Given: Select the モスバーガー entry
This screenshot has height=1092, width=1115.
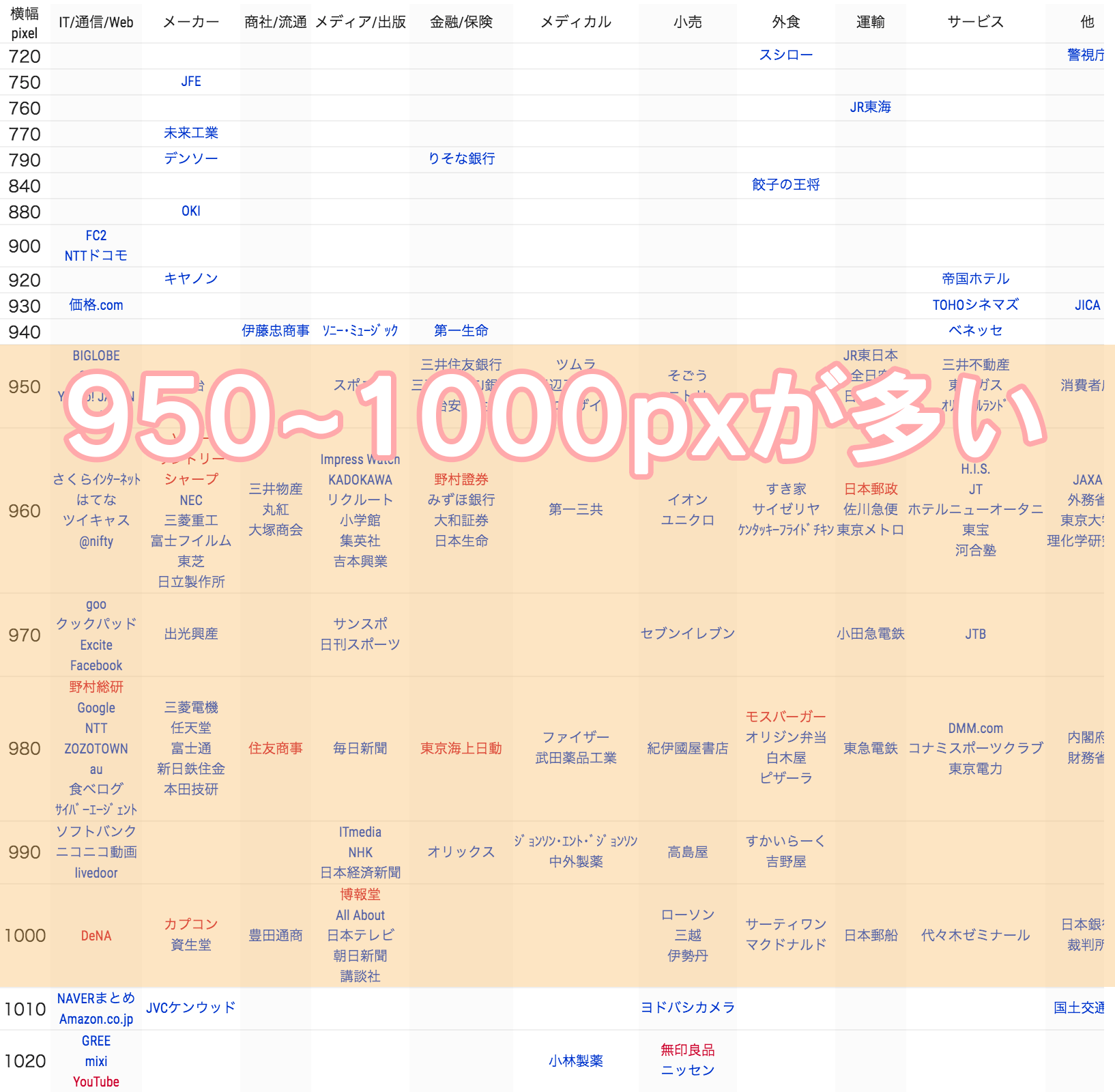Looking at the screenshot, I should click(786, 717).
